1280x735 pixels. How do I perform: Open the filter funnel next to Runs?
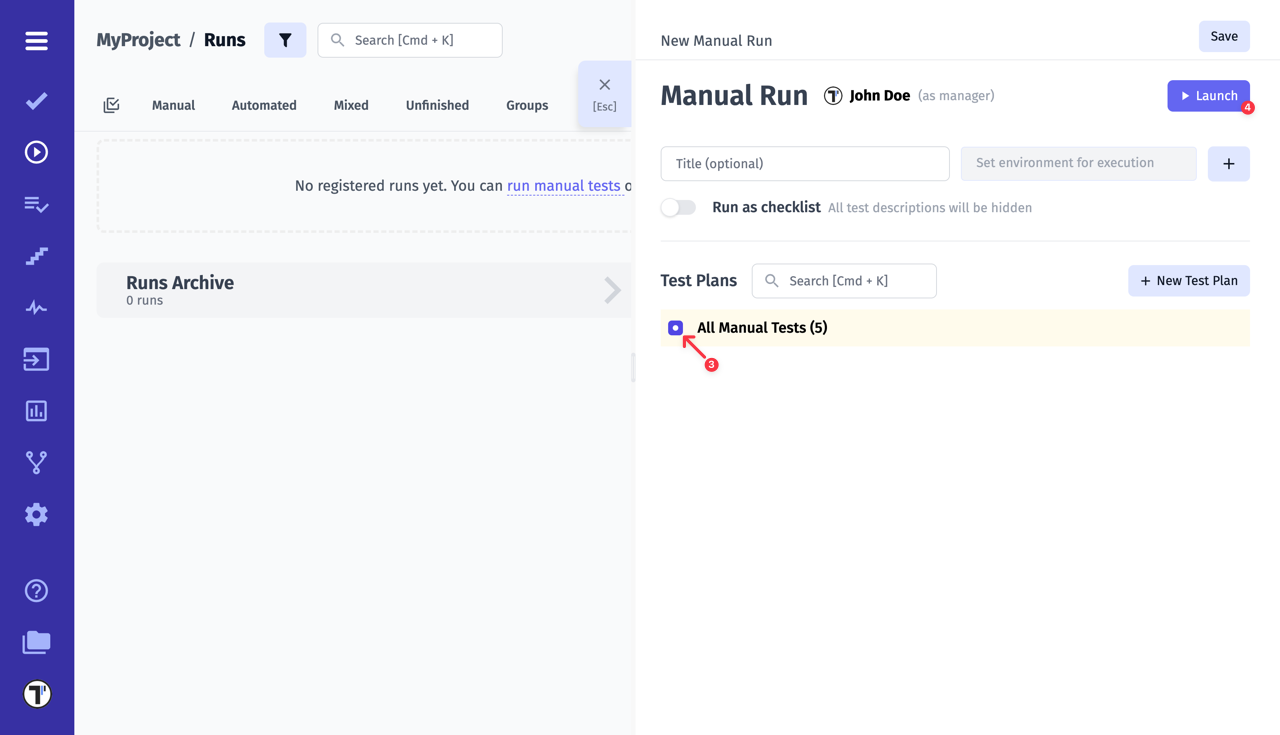[x=285, y=40]
